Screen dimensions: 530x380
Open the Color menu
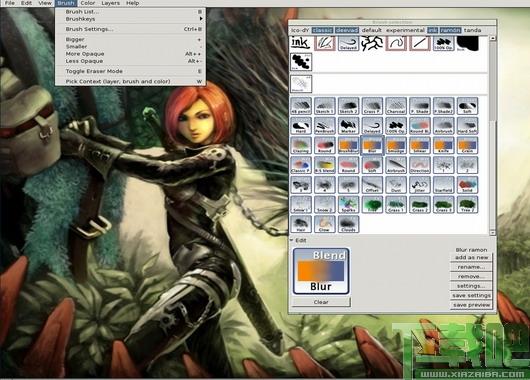coord(88,3)
